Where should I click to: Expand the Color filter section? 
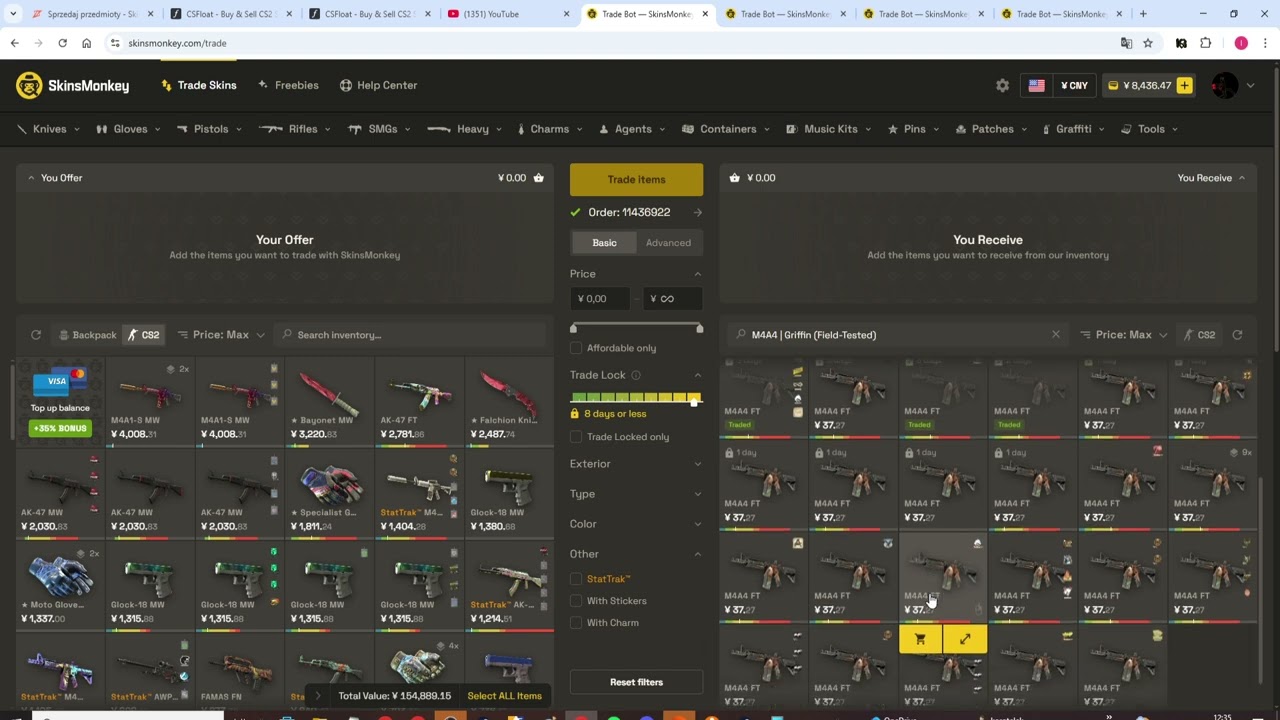coord(636,524)
